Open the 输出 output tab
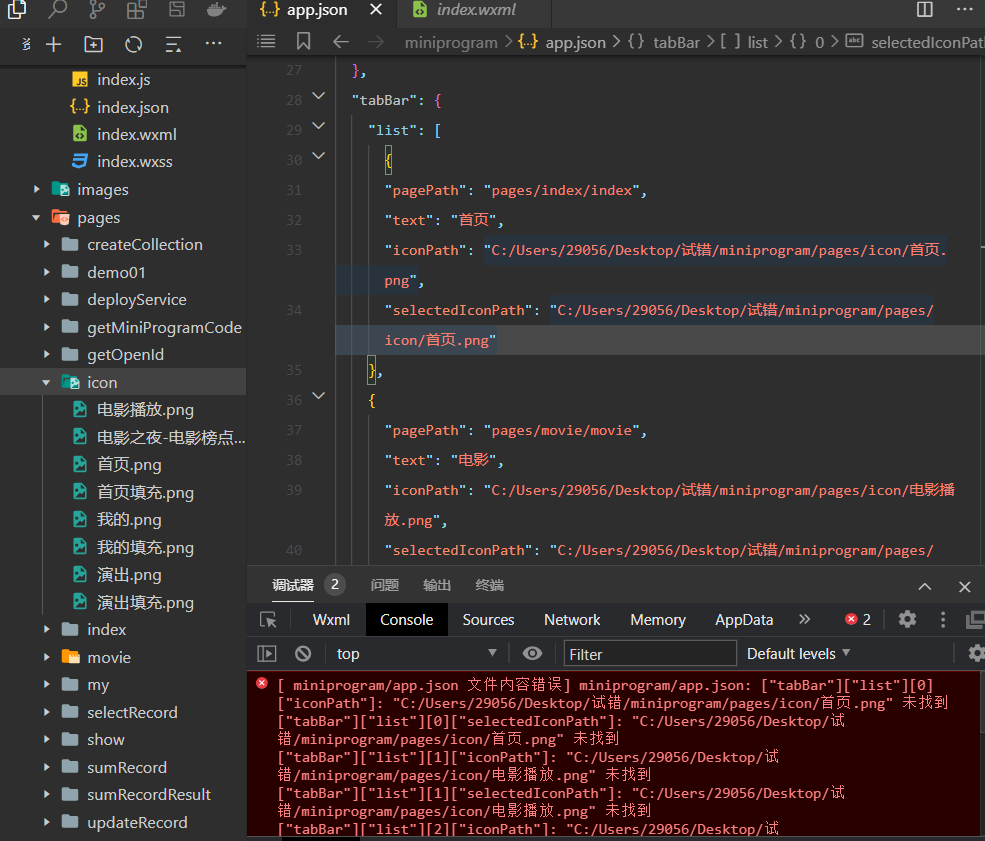The width and height of the screenshot is (985, 841). 437,585
